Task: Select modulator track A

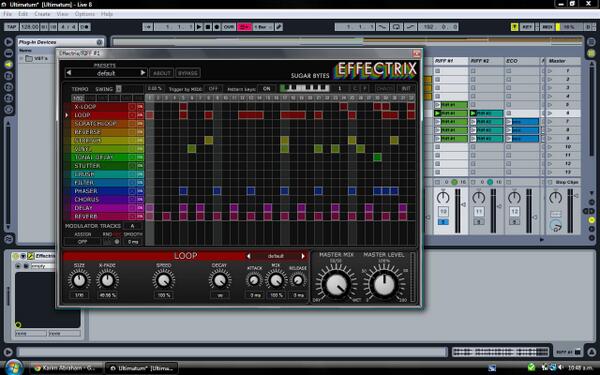Action: 132,226
